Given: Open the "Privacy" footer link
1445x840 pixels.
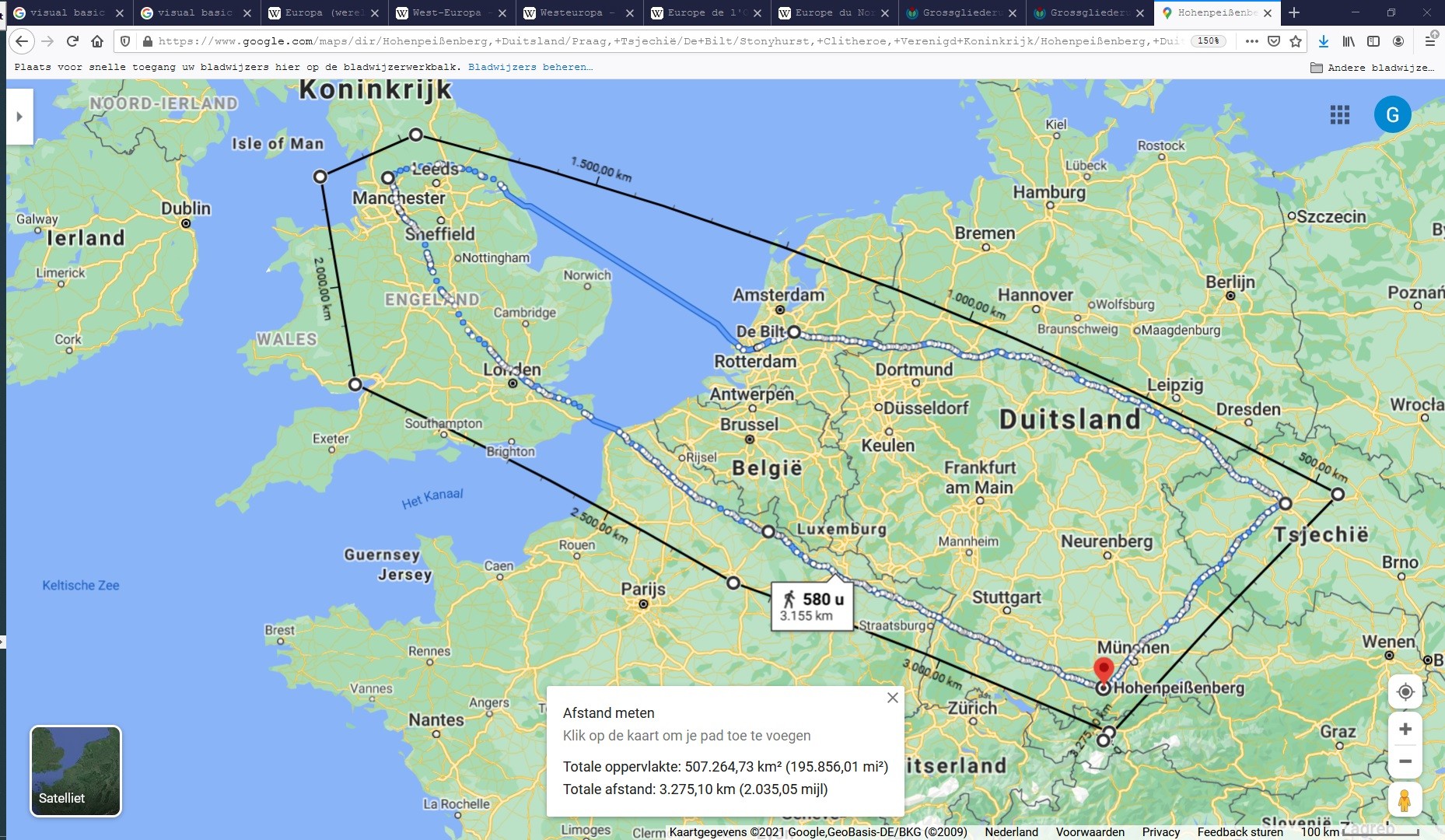Looking at the screenshot, I should pos(1161,832).
